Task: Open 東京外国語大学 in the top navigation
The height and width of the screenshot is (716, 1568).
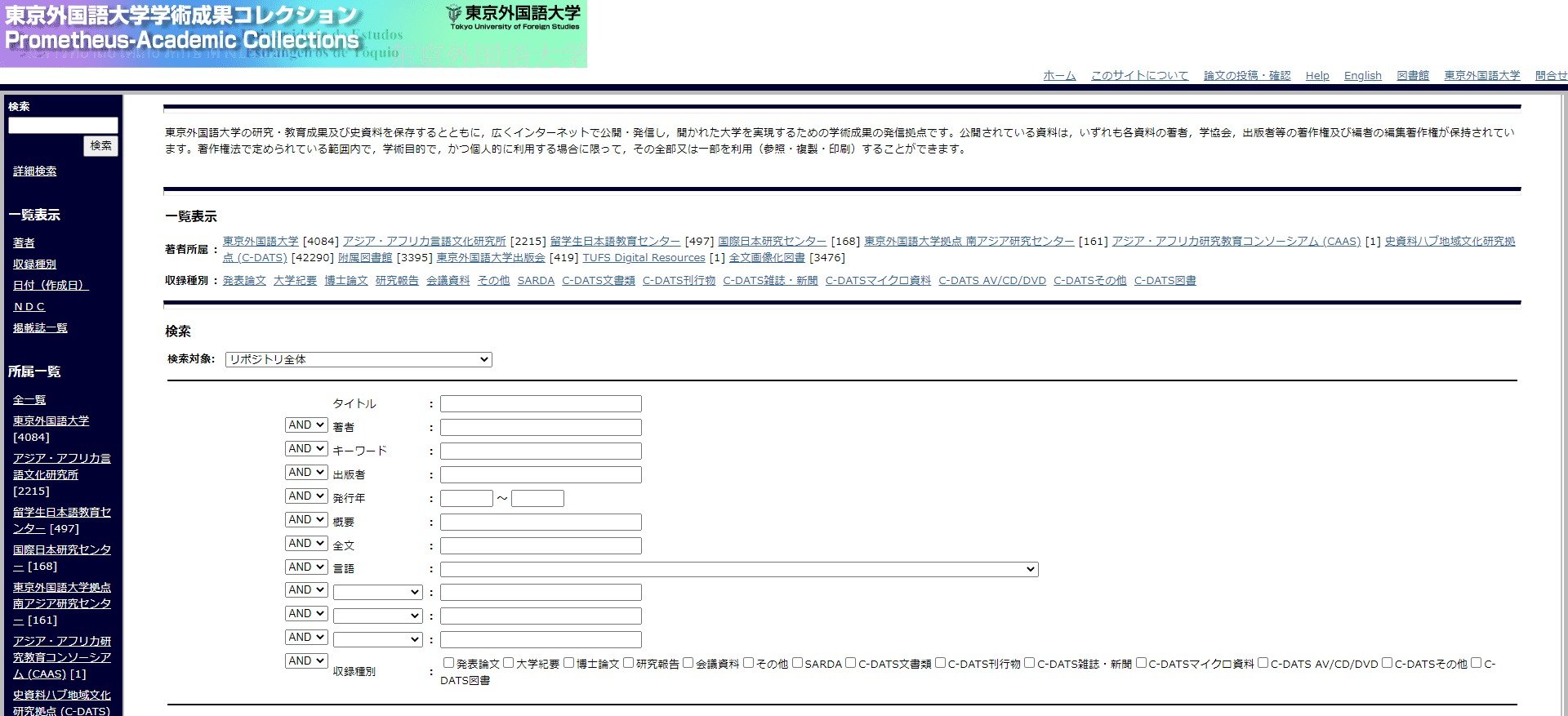Action: coord(1482,75)
